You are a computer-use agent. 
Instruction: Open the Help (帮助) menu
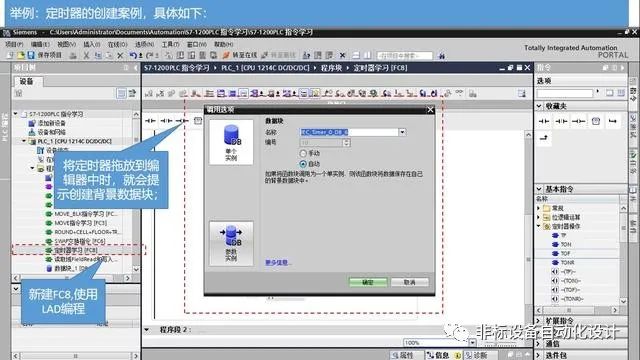coord(223,44)
